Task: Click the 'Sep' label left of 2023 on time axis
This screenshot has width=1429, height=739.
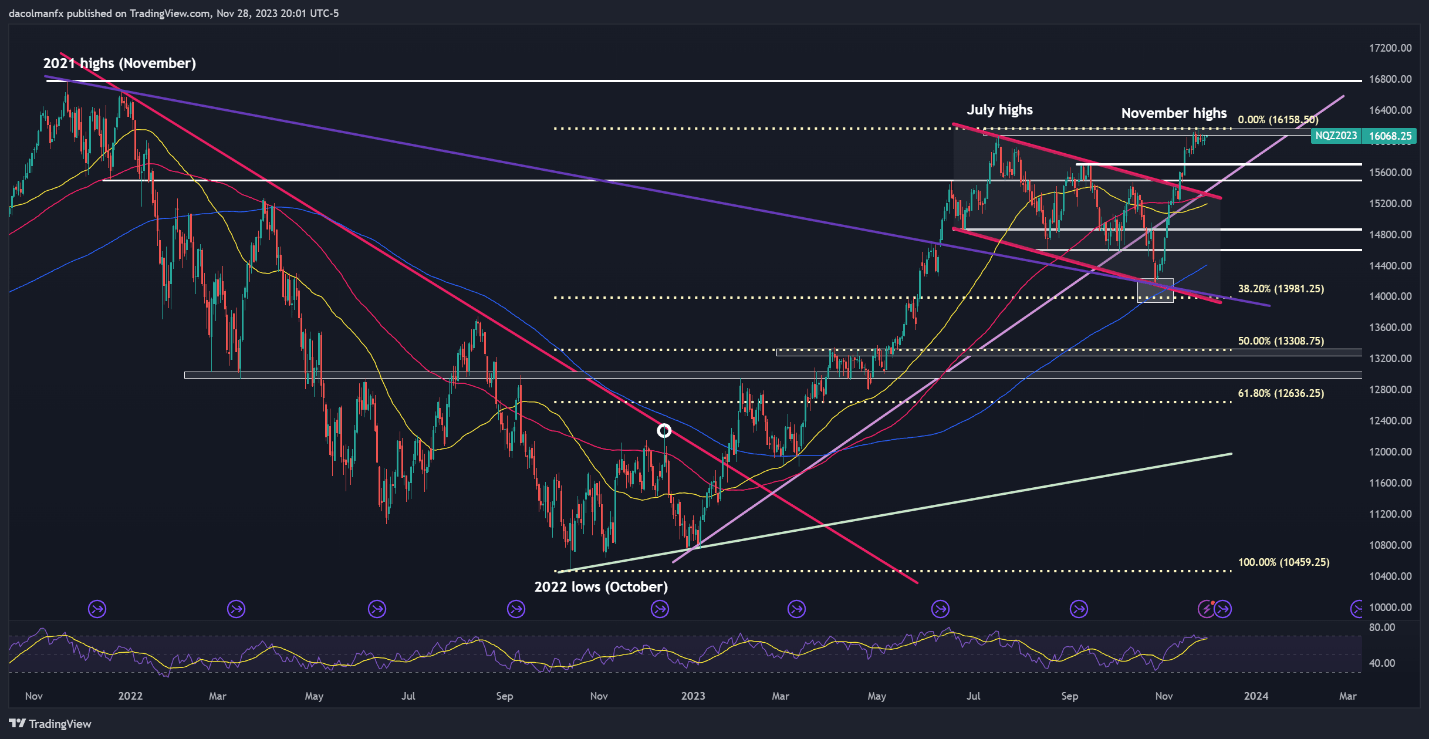Action: (x=504, y=695)
